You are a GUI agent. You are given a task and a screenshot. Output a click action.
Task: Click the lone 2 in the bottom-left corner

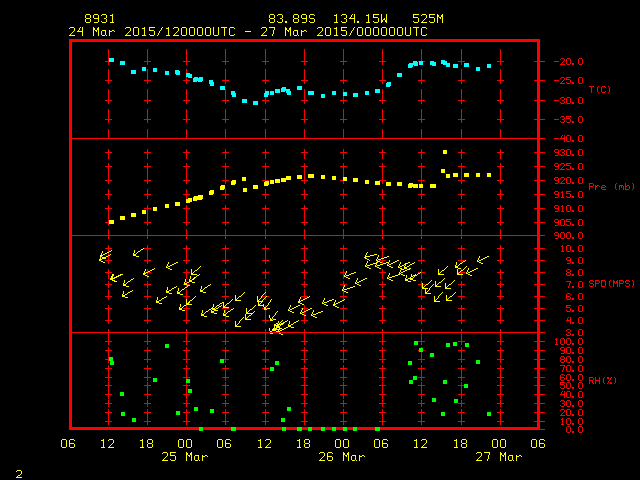click(19, 474)
